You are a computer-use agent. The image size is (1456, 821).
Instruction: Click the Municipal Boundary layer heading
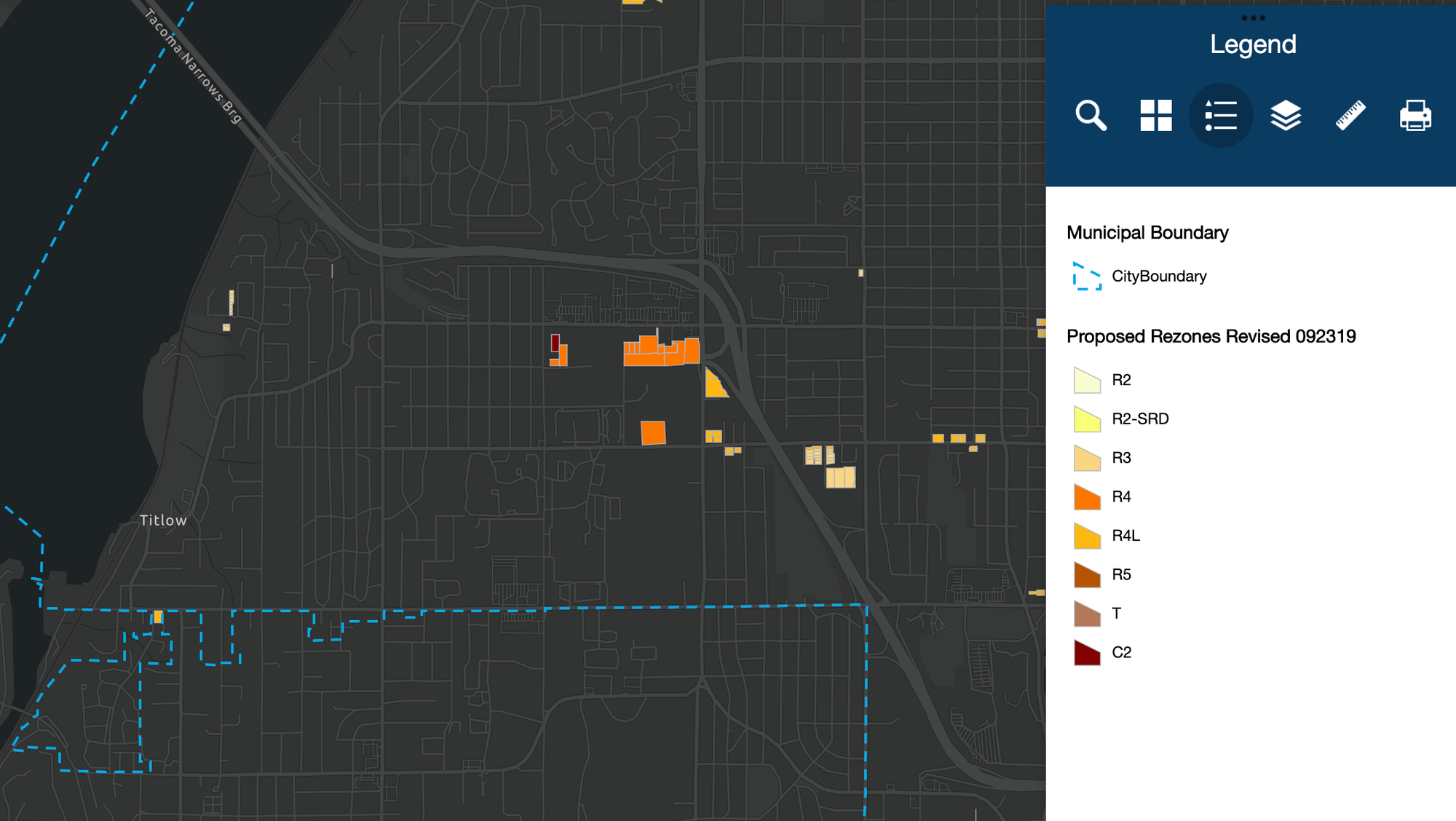coord(1147,232)
